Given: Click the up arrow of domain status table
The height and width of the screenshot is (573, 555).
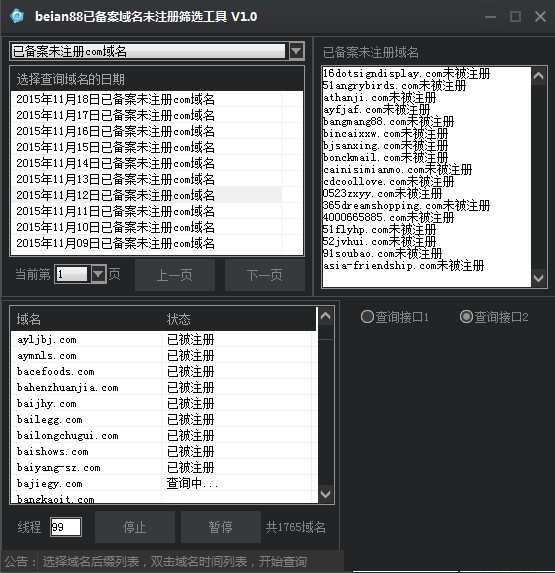Looking at the screenshot, I should [326, 316].
